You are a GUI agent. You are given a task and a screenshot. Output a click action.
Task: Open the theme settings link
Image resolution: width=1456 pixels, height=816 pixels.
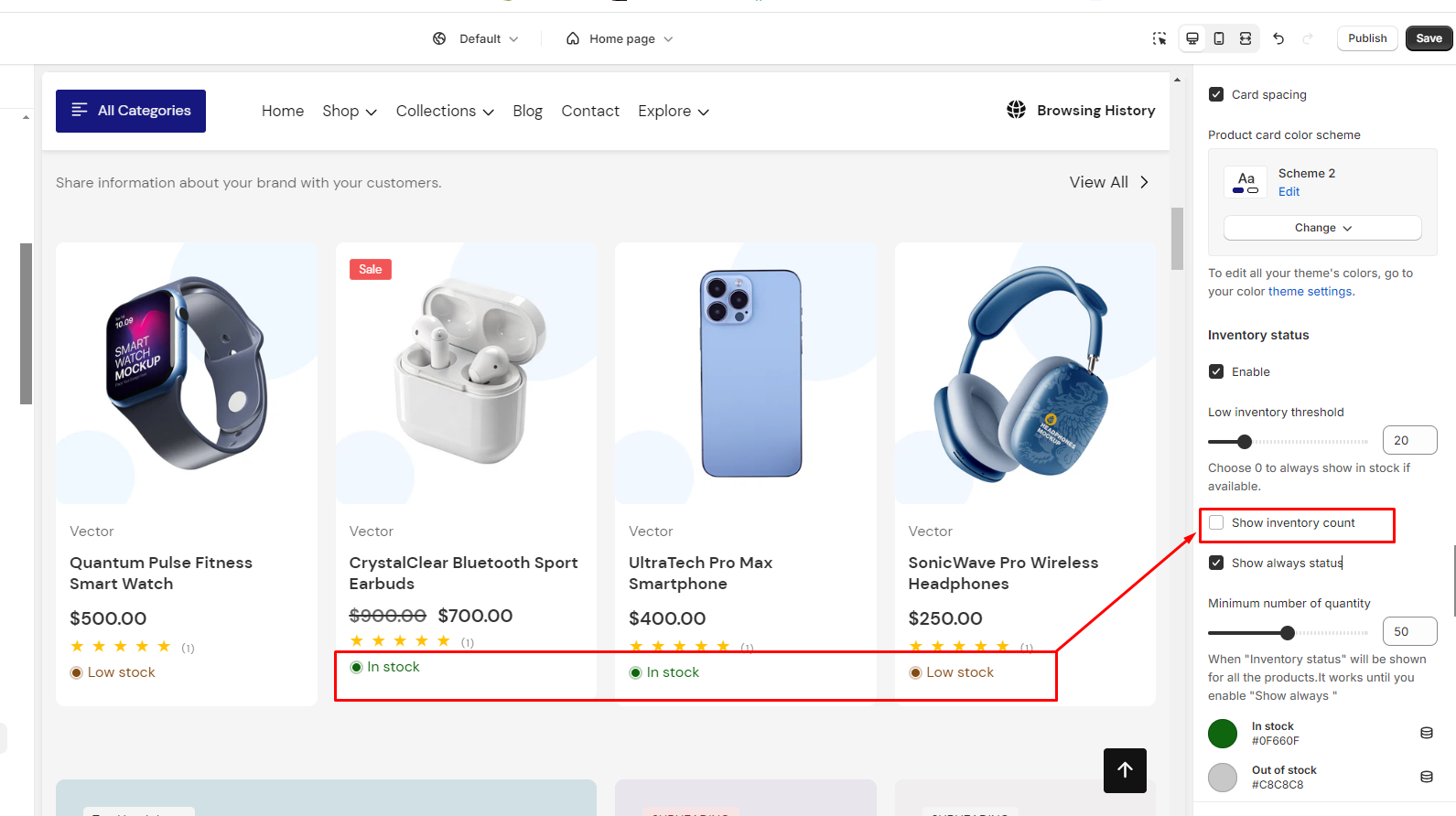coord(1310,291)
